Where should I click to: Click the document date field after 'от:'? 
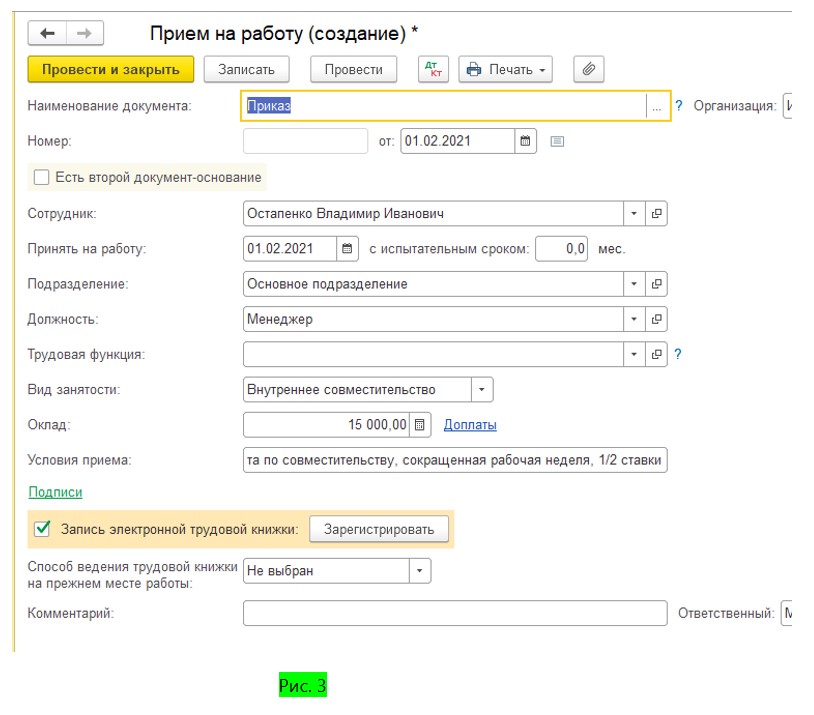(x=457, y=141)
